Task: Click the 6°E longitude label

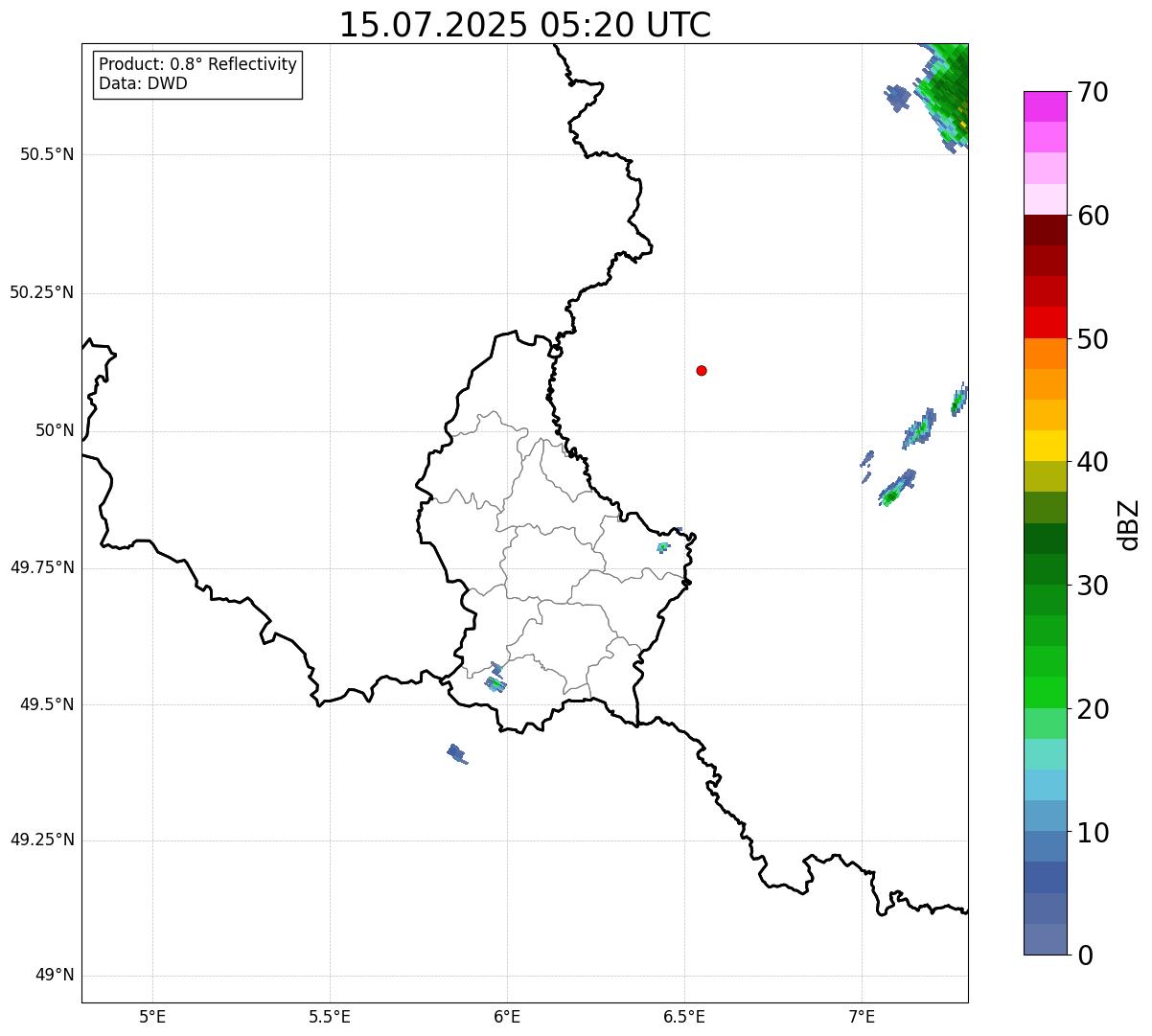Action: (507, 1016)
